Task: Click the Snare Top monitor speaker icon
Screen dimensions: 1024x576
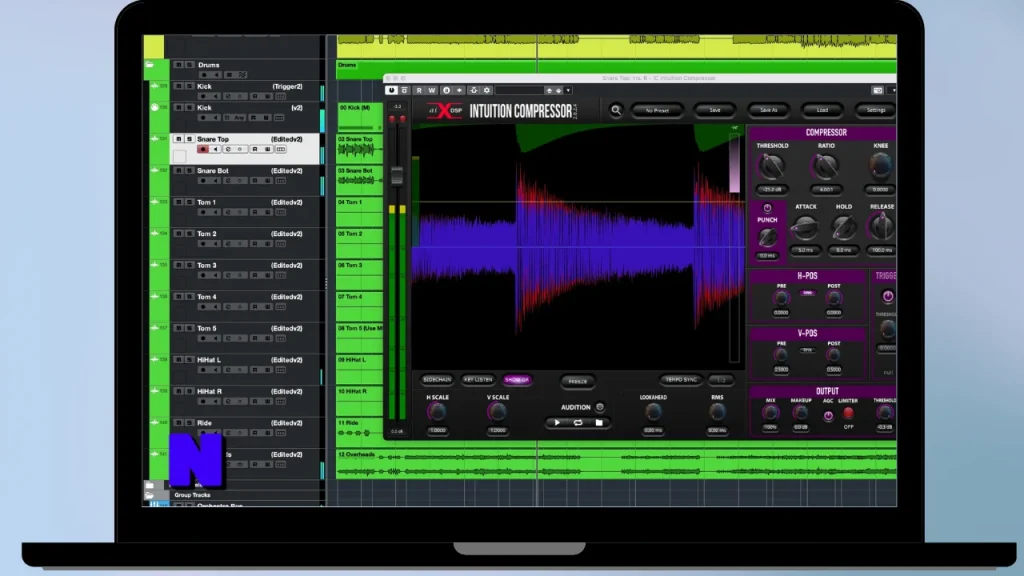Action: [216, 150]
